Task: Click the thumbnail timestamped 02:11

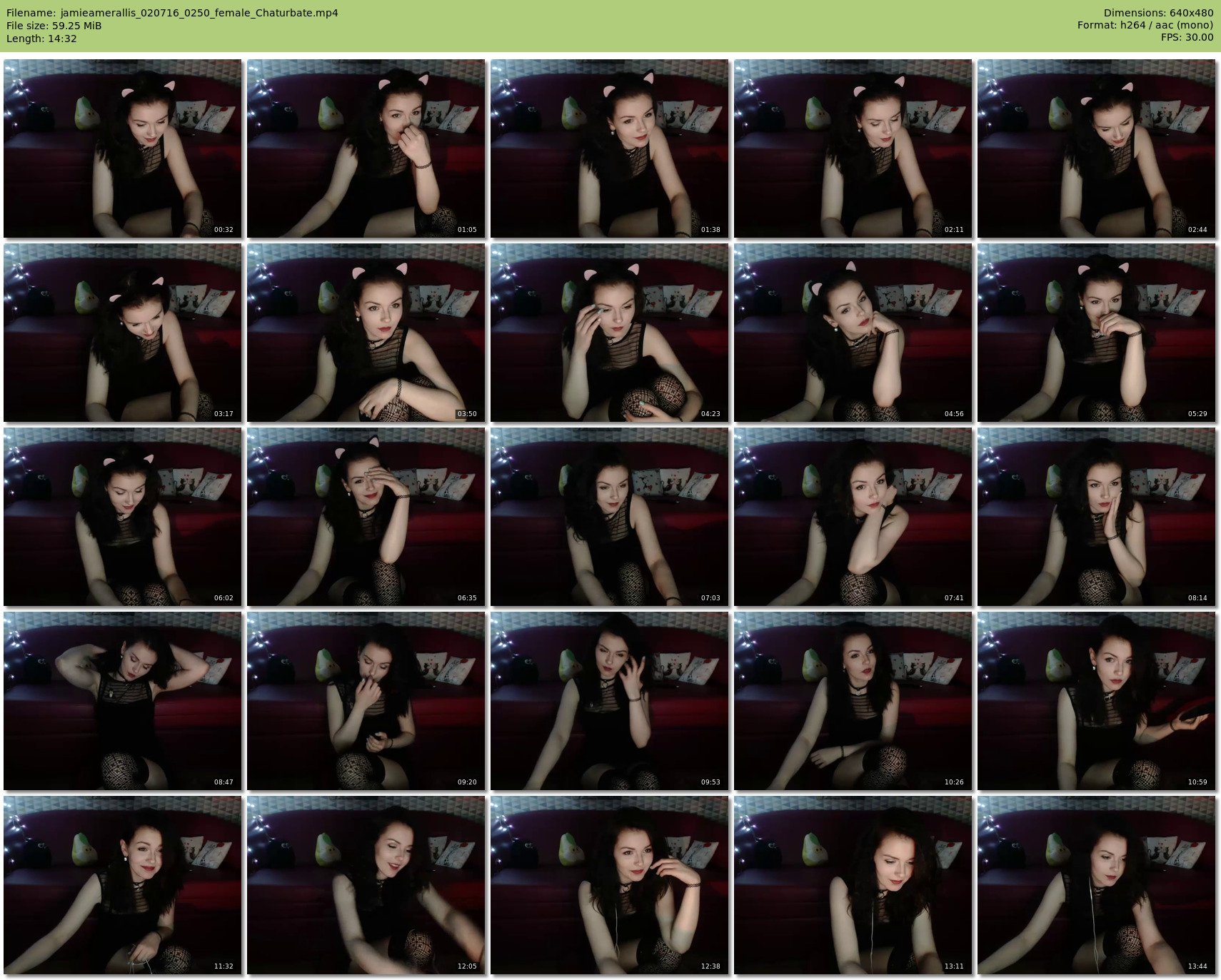Action: click(853, 148)
